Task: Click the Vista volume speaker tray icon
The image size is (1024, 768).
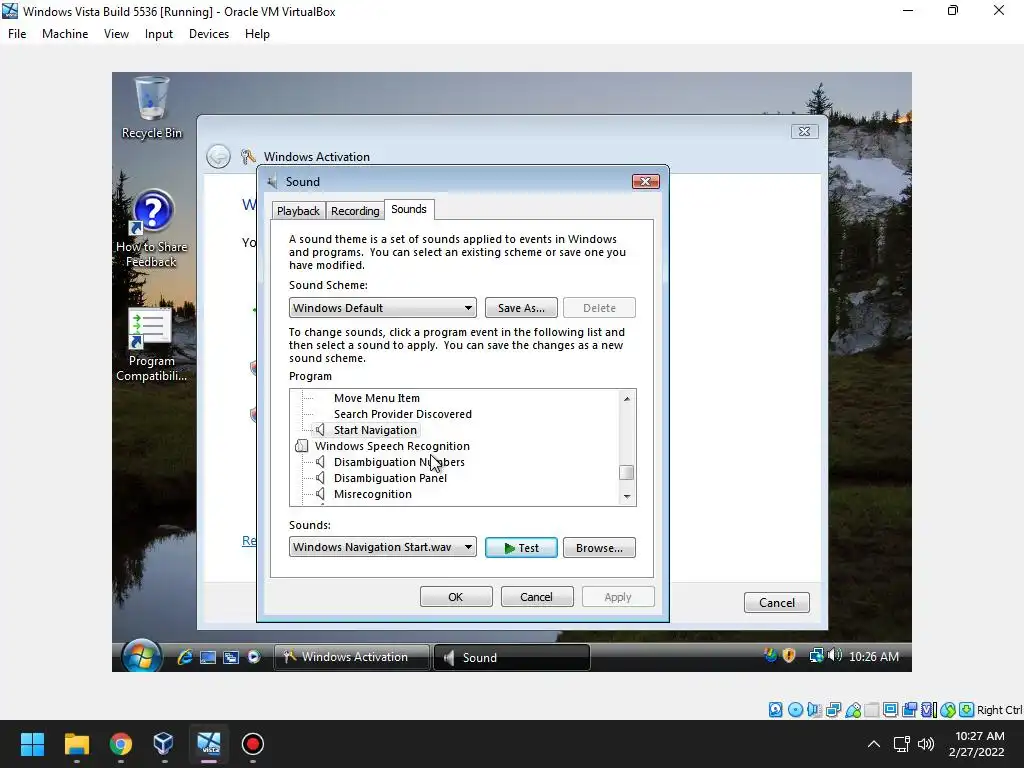Action: click(835, 655)
